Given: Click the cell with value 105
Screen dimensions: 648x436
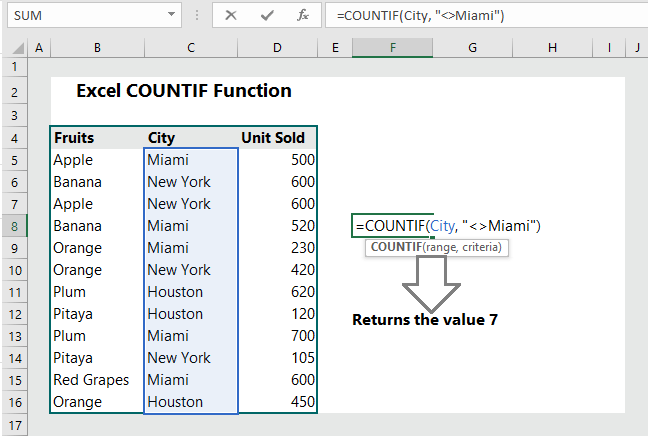Looking at the screenshot, I should click(277, 358).
